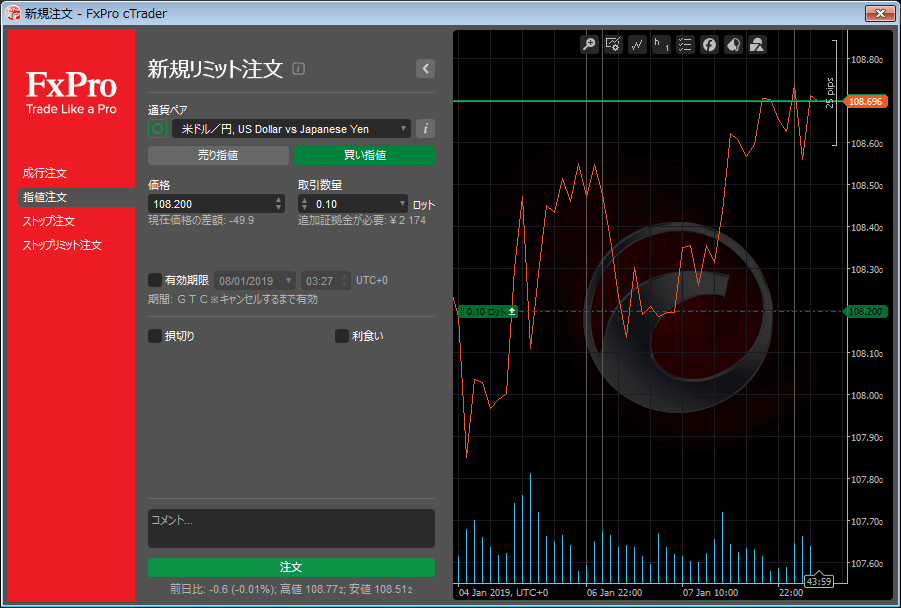Select 成行注文 market order tab
Screen dimensions: 901x608
coord(45,173)
